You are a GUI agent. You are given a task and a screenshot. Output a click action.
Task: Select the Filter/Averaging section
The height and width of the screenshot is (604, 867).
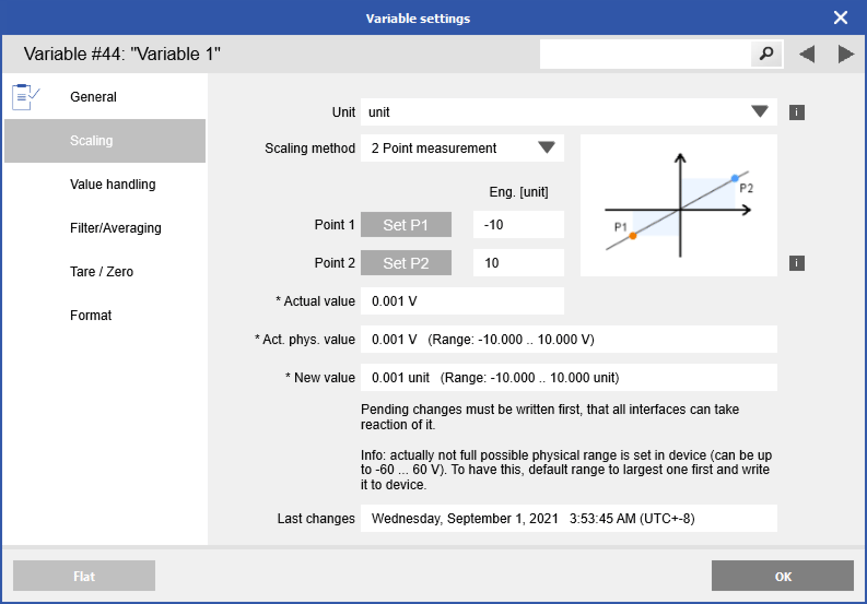[113, 227]
